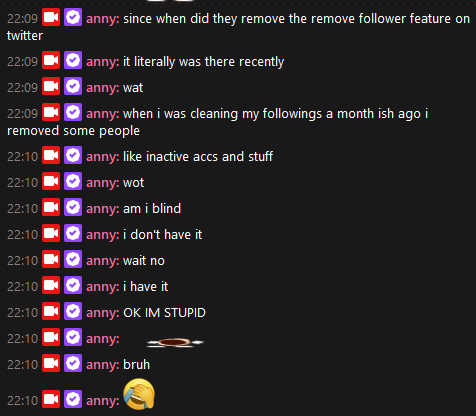This screenshot has height=416, width=476.
Task: Click the broadcaster badge beside the "wat" message
Action: 51,86
